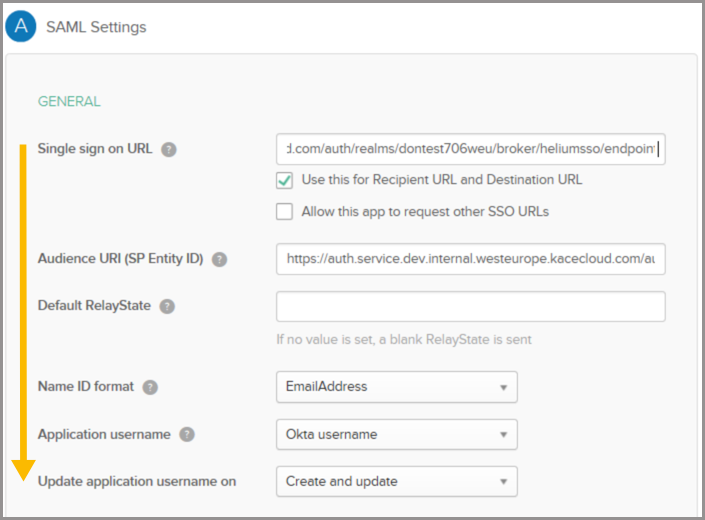Click the "Audience URI (SP Entity ID)" label

[120, 259]
